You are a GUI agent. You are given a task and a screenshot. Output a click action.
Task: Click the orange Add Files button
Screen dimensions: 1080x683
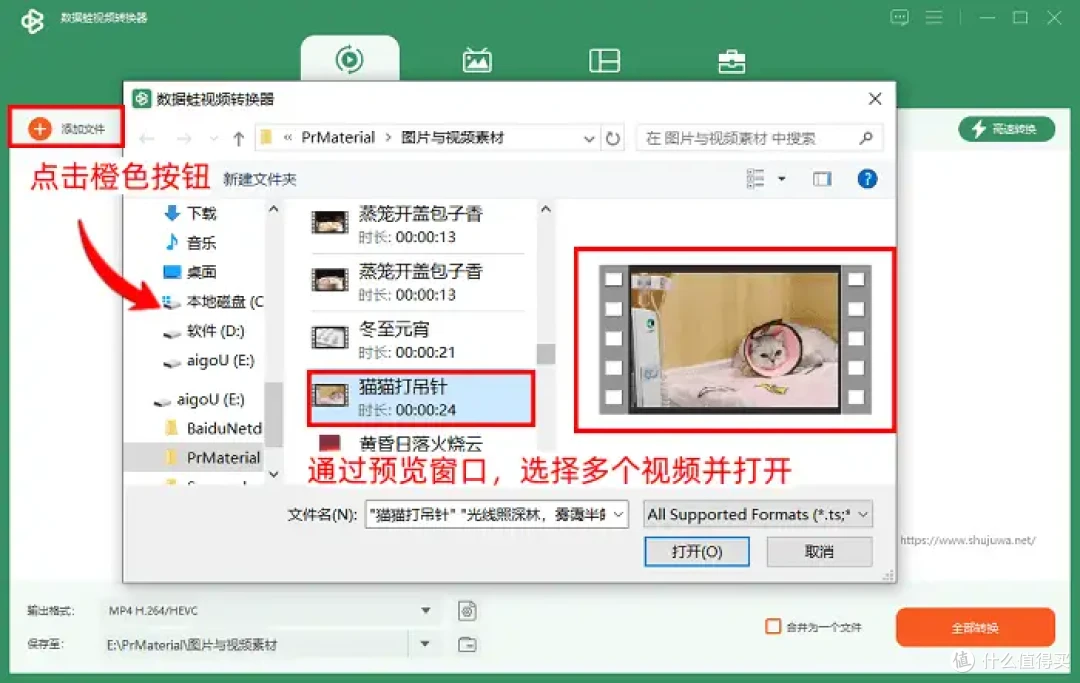coord(66,128)
